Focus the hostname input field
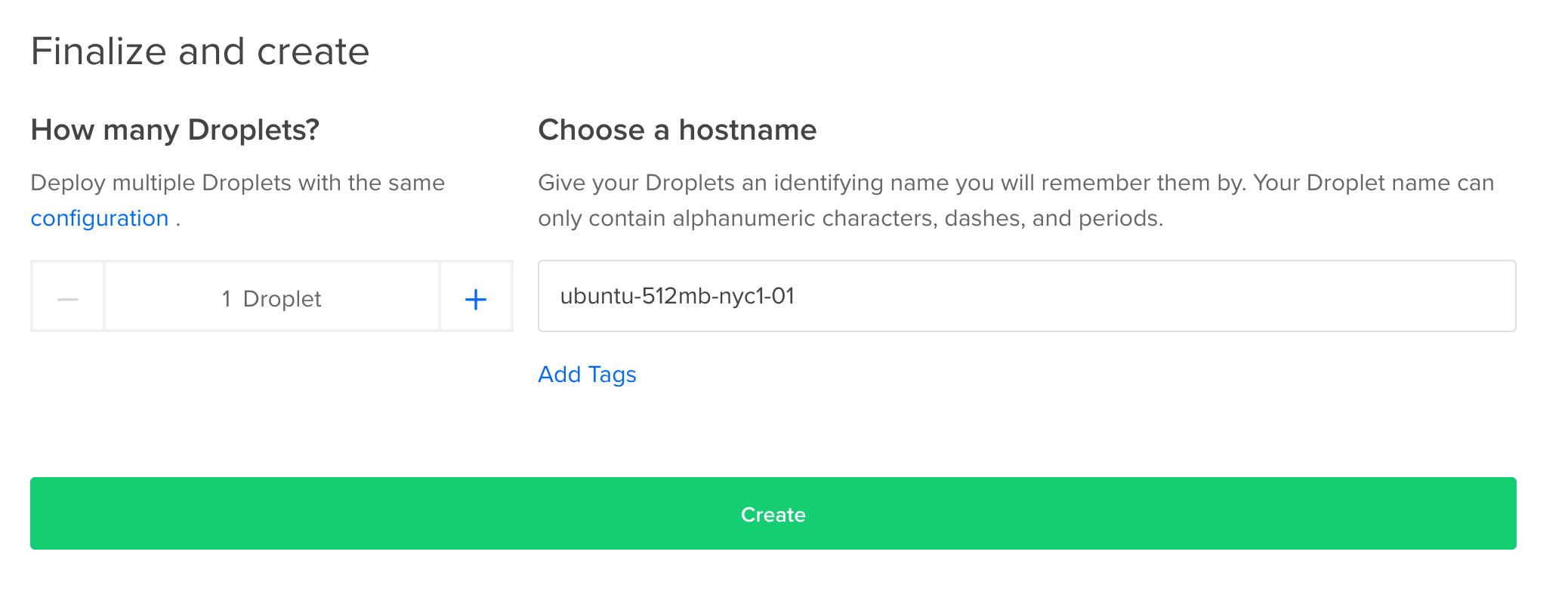This screenshot has height=607, width=1568. click(1026, 296)
